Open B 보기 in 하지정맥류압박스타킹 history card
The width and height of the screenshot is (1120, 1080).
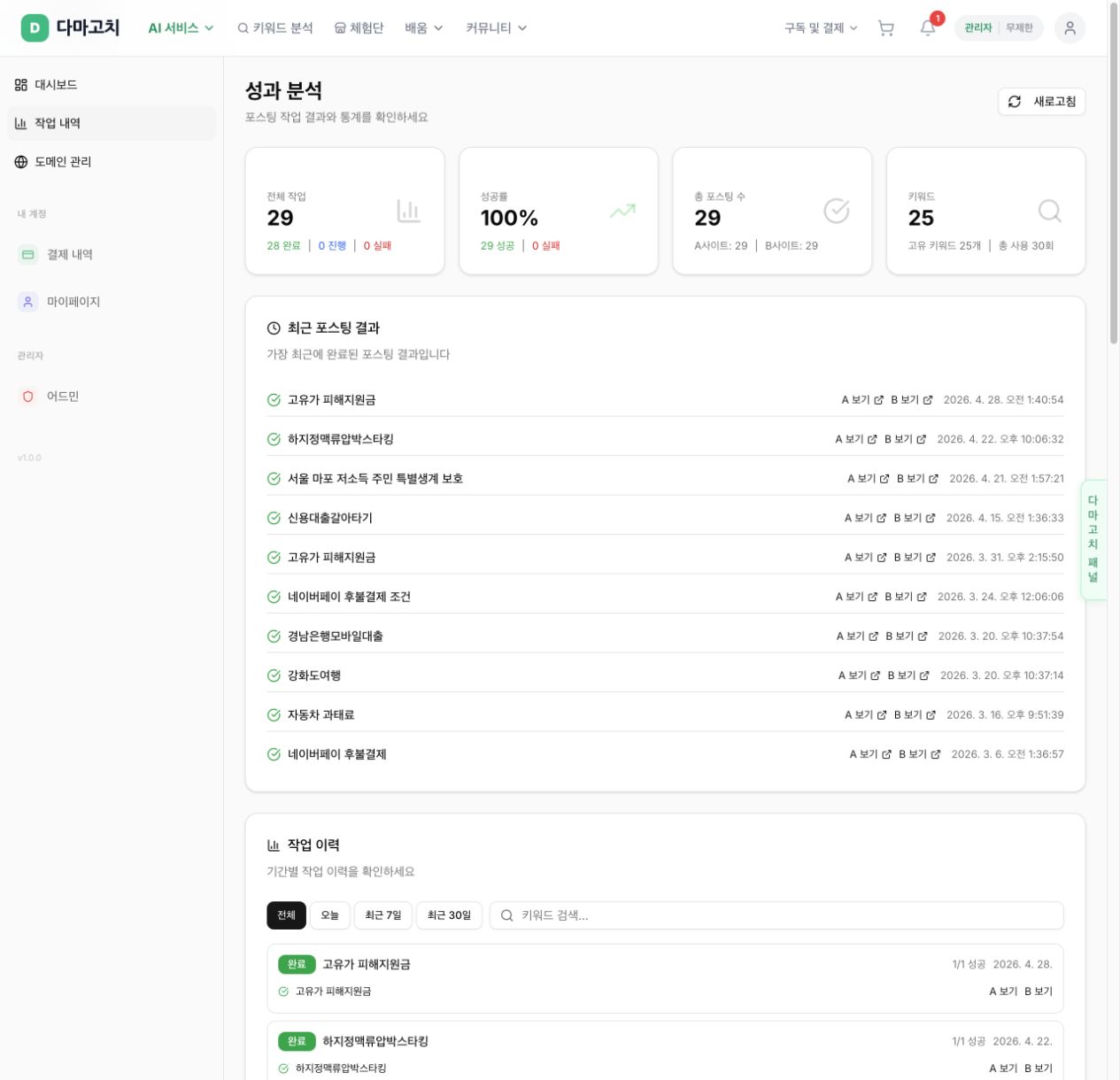[1039, 1068]
